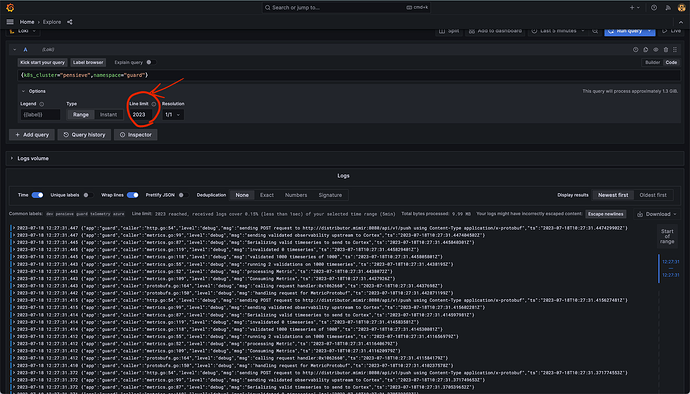Enable the Unique labels switch

coord(88,195)
